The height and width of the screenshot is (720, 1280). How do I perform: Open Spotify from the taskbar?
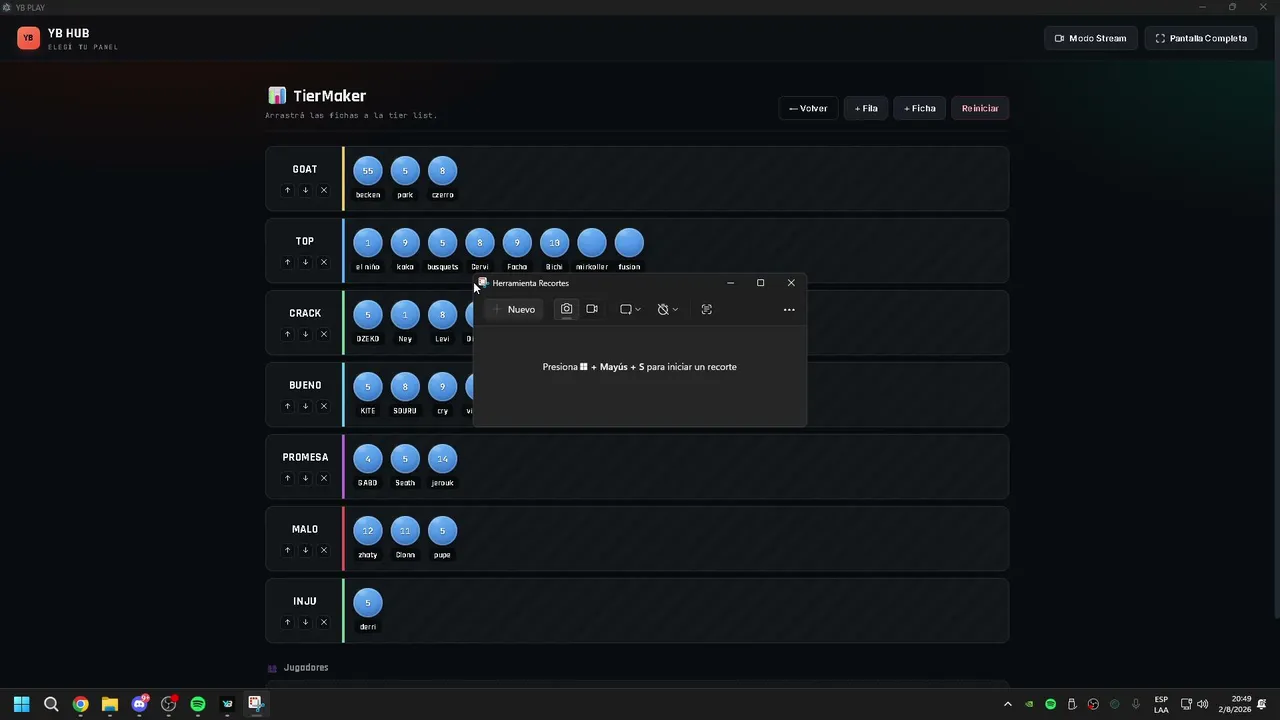197,704
